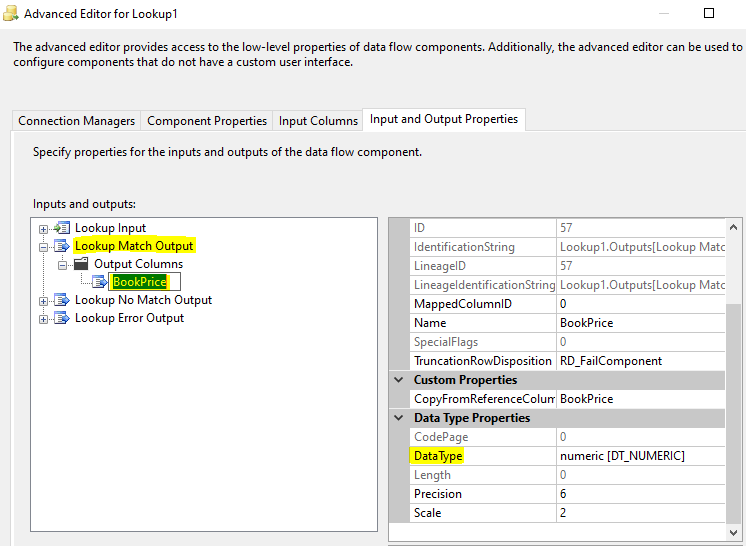Select Lookup Match Output tree item
The image size is (746, 546).
coord(134,246)
